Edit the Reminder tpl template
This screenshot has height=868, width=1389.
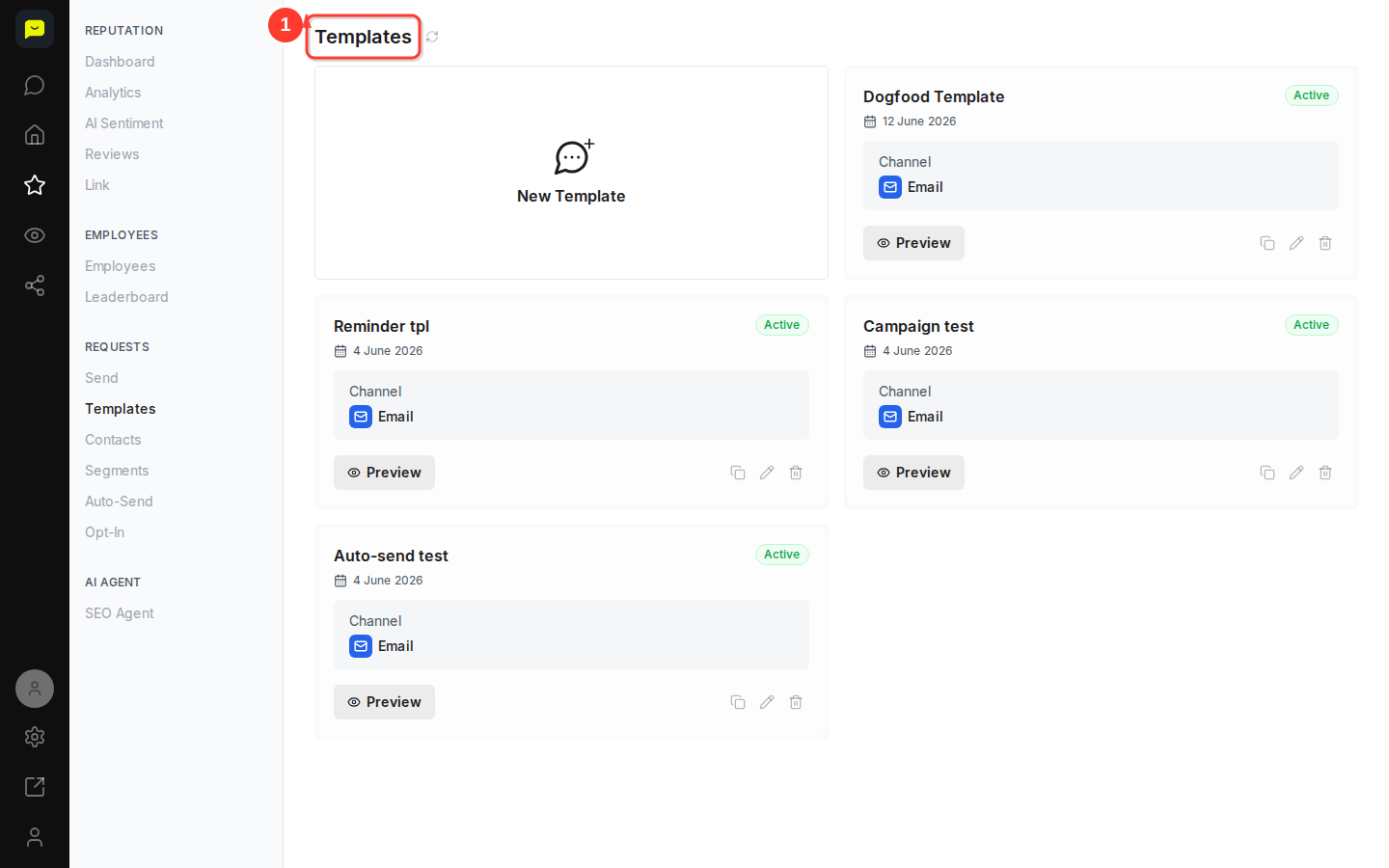[767, 473]
